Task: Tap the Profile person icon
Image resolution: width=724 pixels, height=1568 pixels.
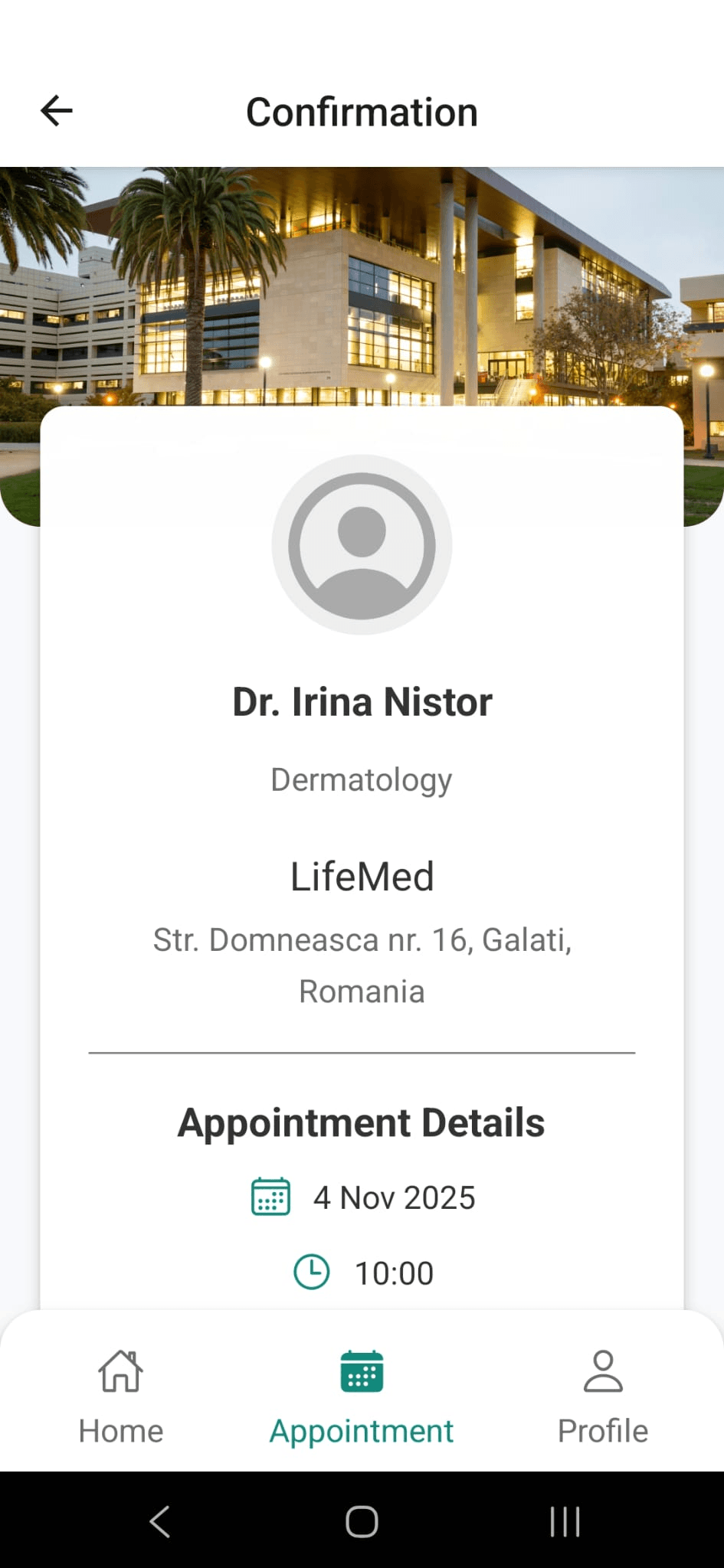Action: [603, 1370]
